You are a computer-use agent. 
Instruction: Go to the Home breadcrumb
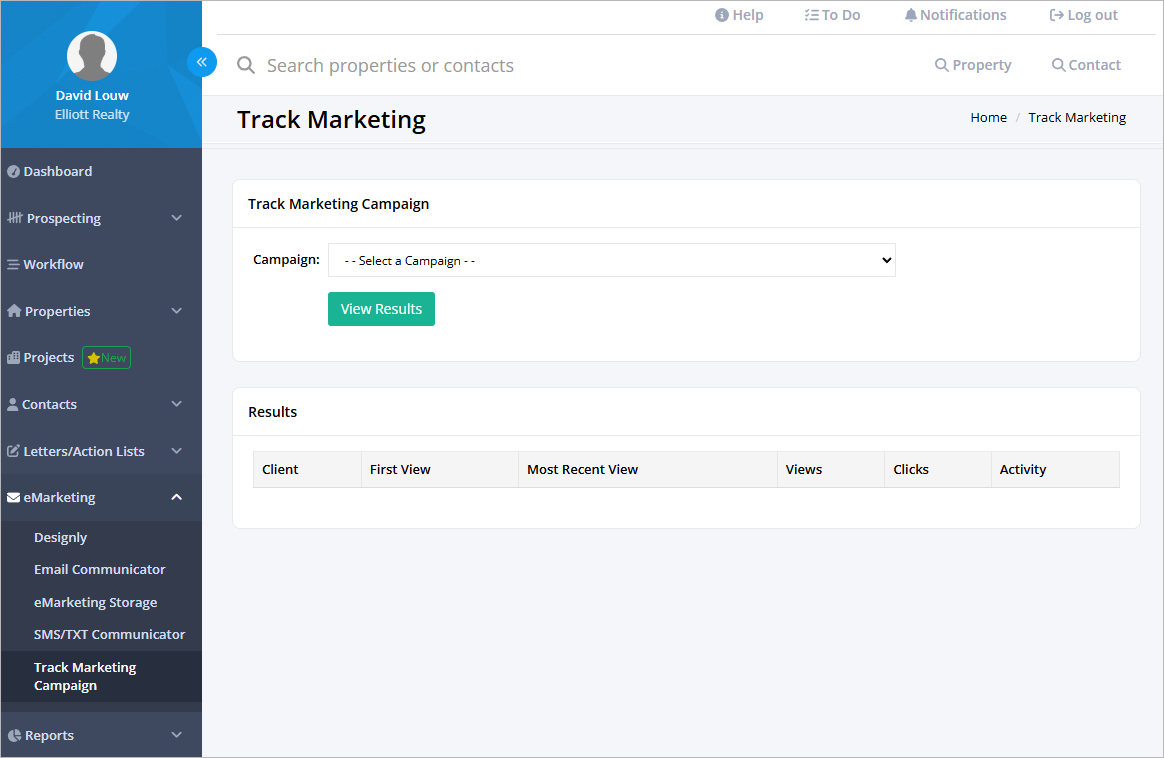(x=988, y=117)
